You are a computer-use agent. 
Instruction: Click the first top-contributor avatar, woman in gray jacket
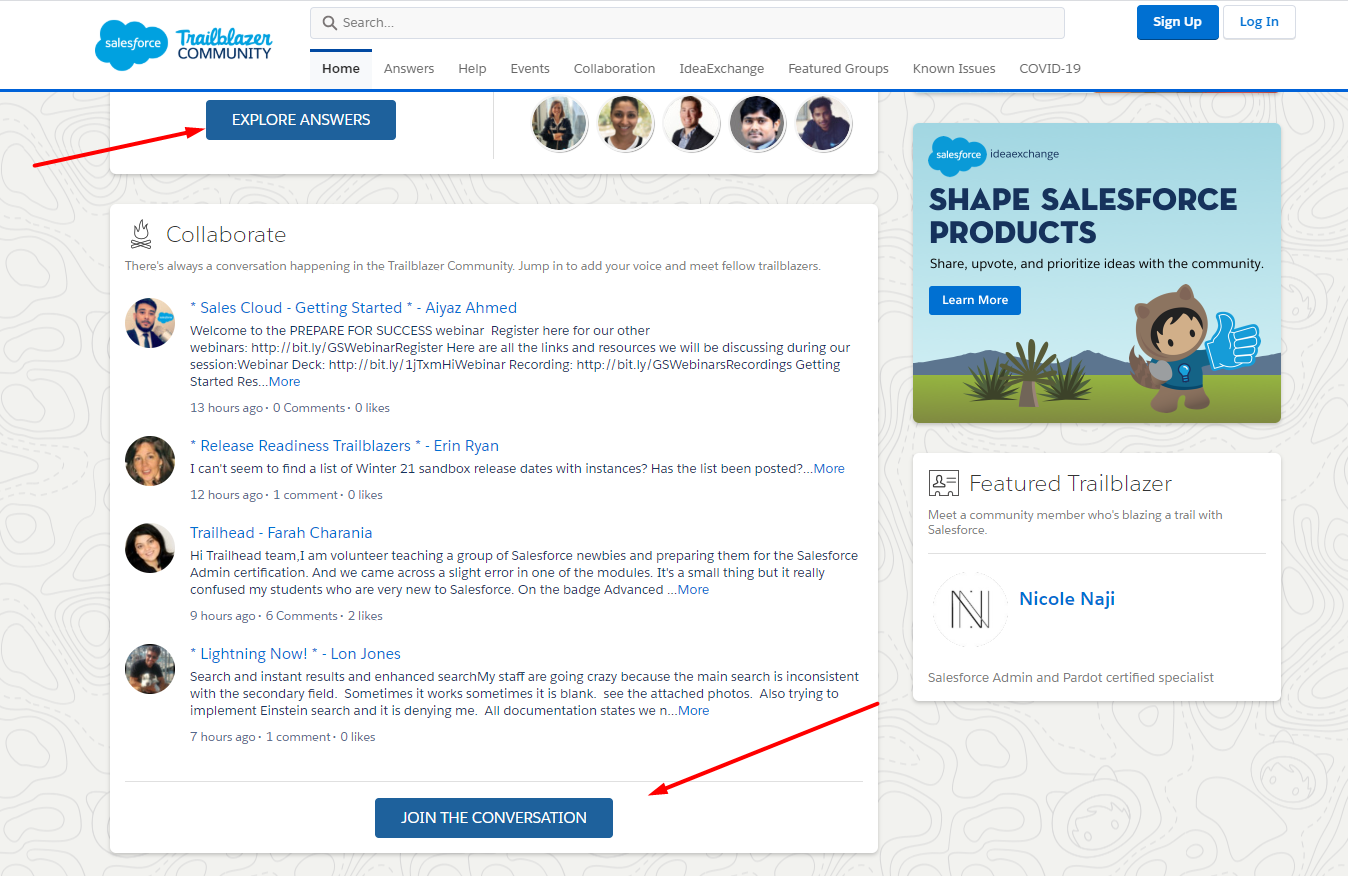pyautogui.click(x=559, y=124)
